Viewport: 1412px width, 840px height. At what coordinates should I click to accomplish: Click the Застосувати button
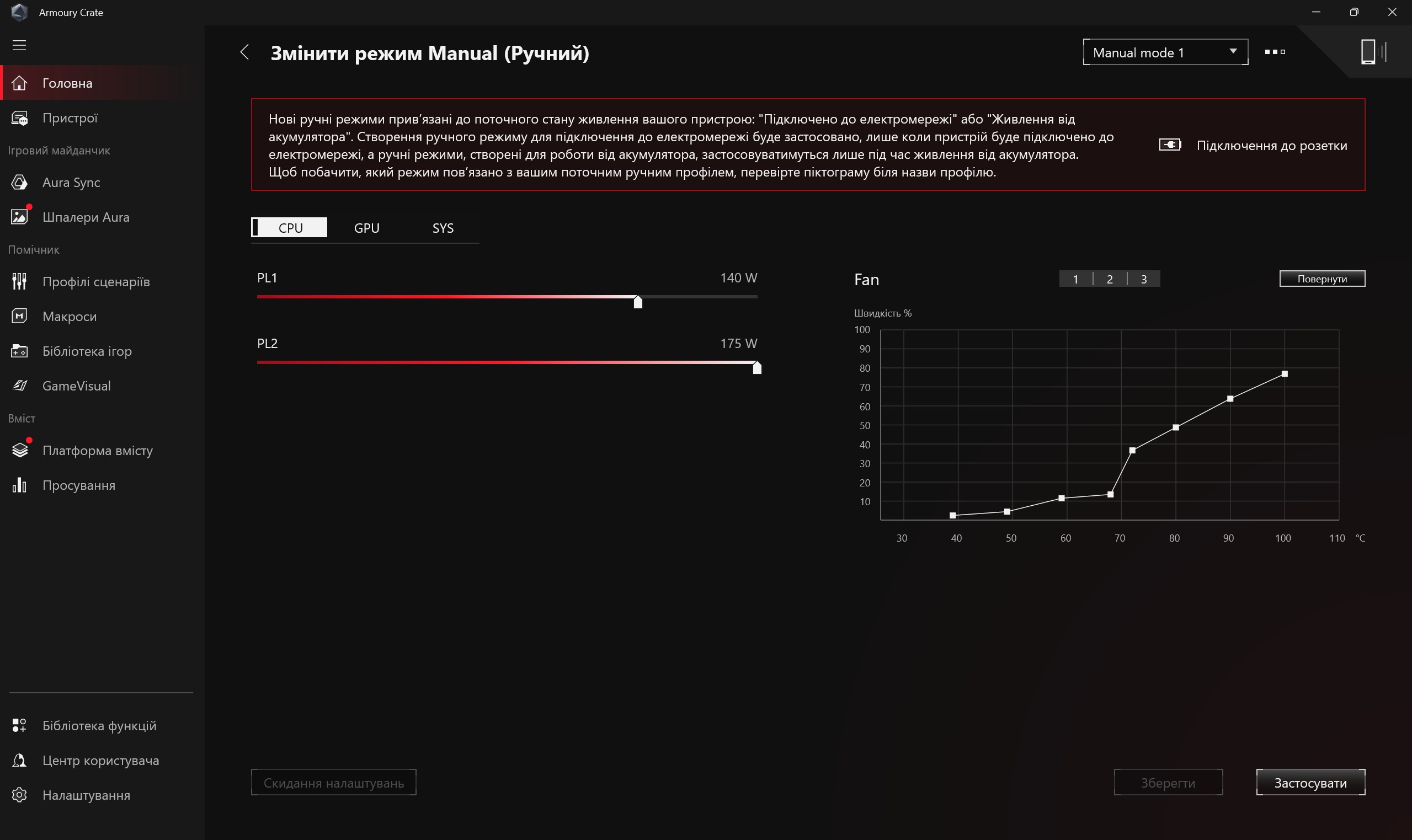tap(1310, 782)
